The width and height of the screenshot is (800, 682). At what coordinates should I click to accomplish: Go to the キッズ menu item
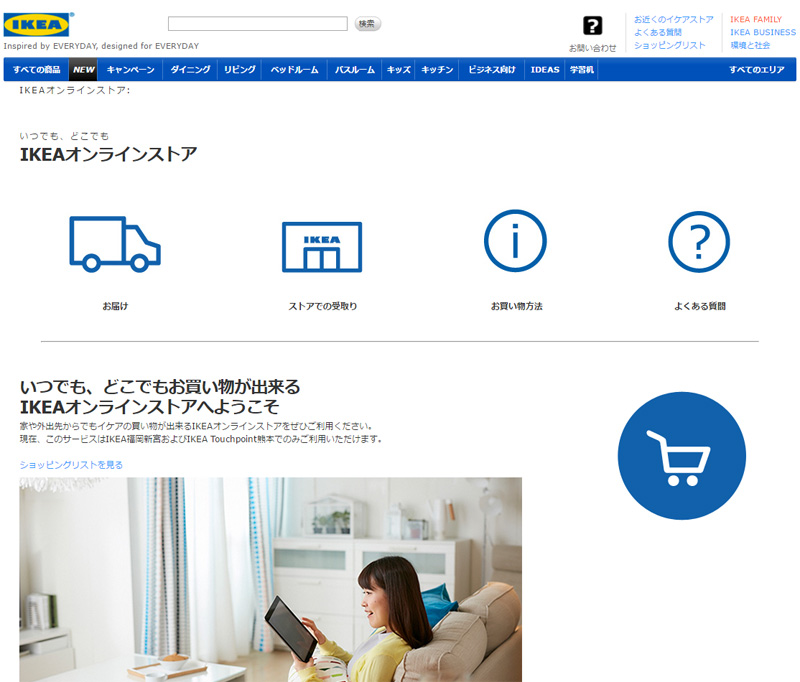coord(398,70)
